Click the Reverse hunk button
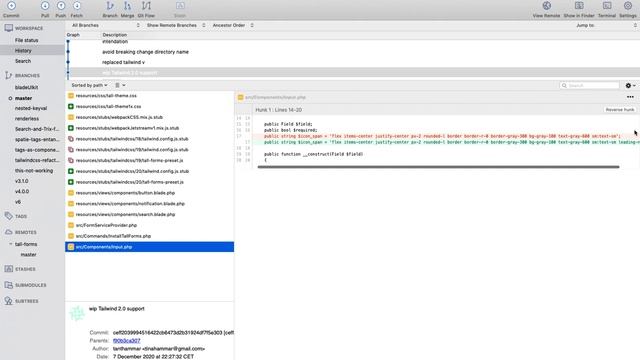Image resolution: width=640 pixels, height=360 pixels. tap(620, 110)
